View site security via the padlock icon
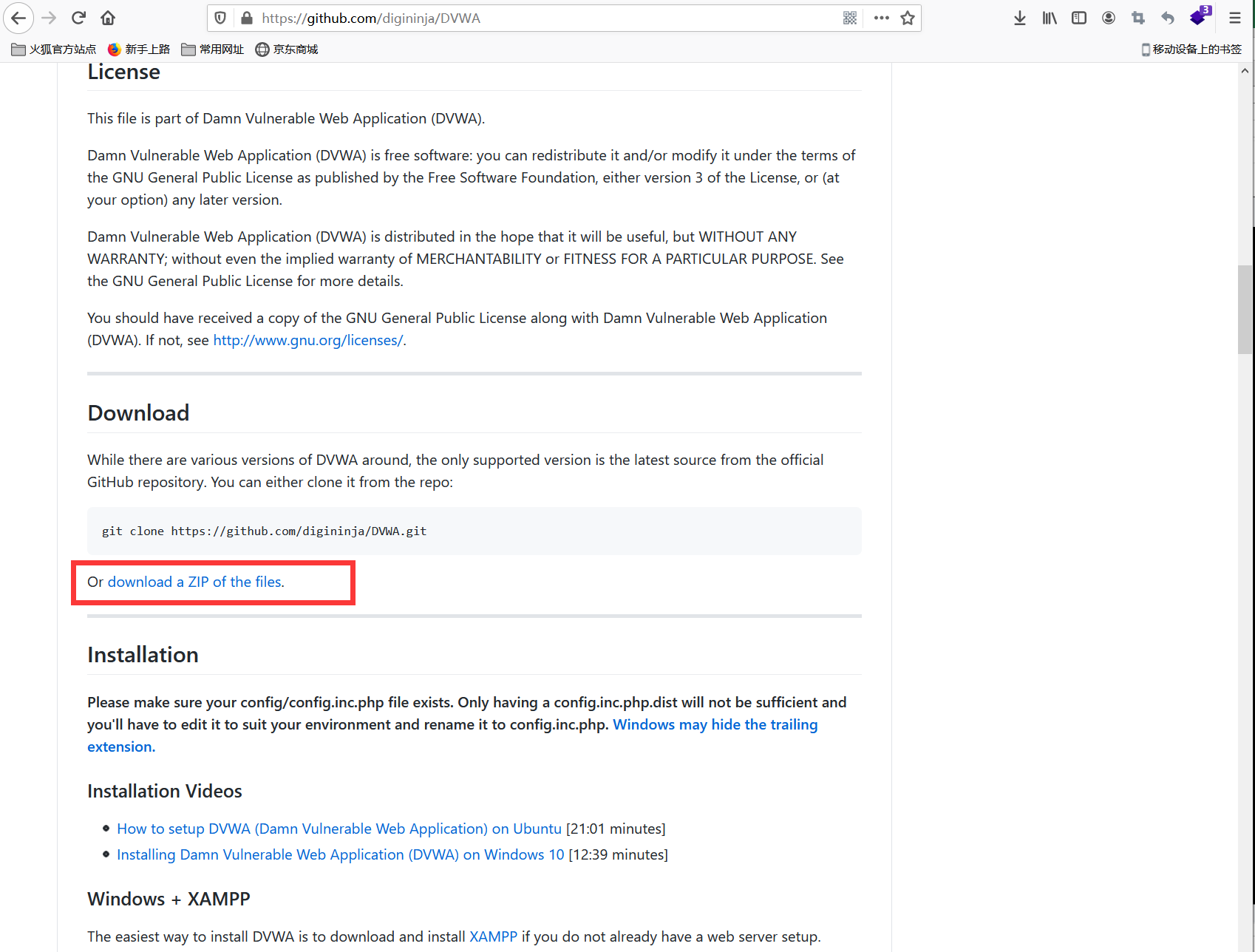Image resolution: width=1255 pixels, height=952 pixels. (x=247, y=18)
